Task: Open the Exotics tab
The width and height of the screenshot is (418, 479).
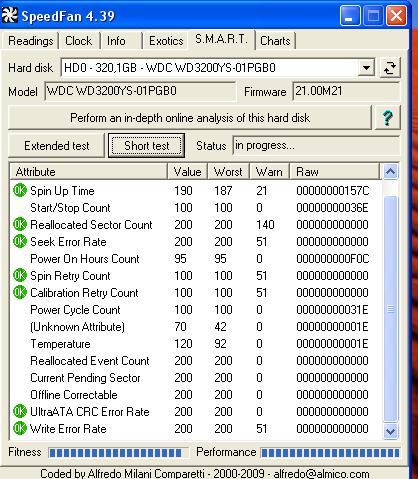Action: 166,41
